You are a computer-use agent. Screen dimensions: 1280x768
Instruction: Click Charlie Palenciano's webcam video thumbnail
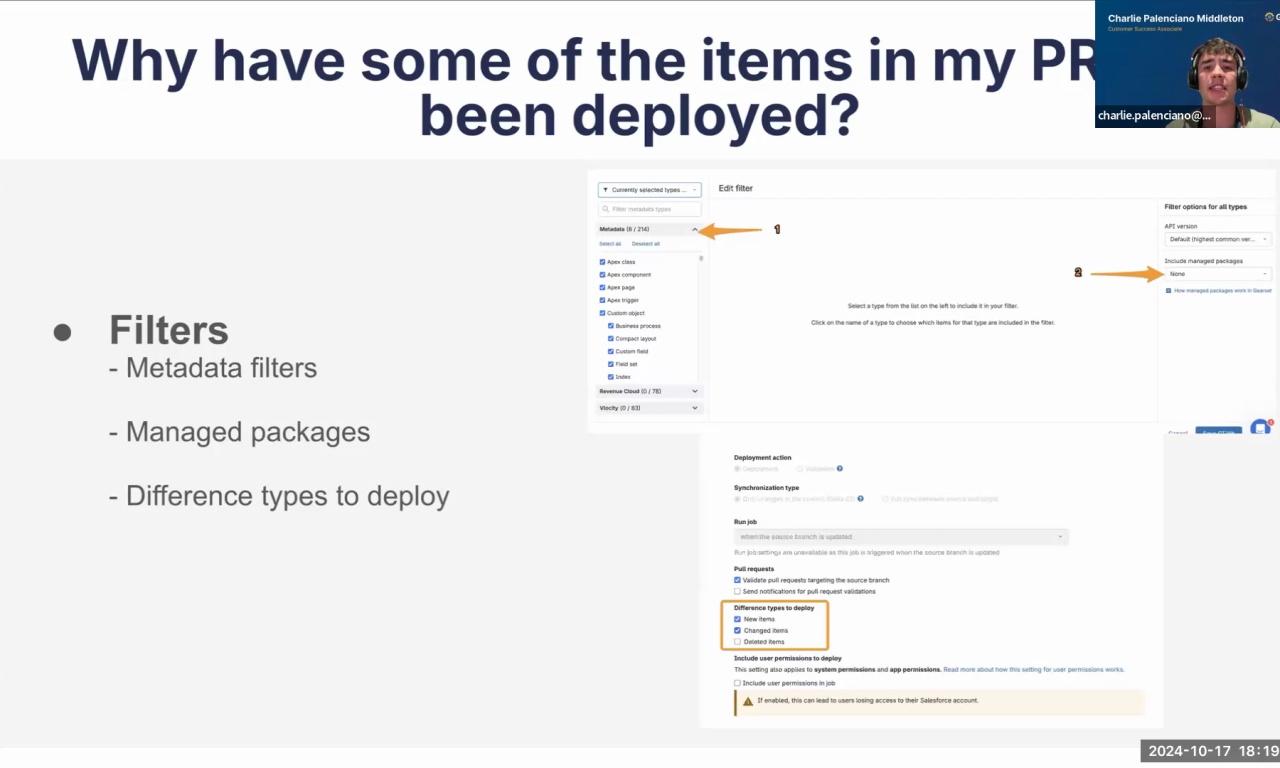pyautogui.click(x=1187, y=64)
